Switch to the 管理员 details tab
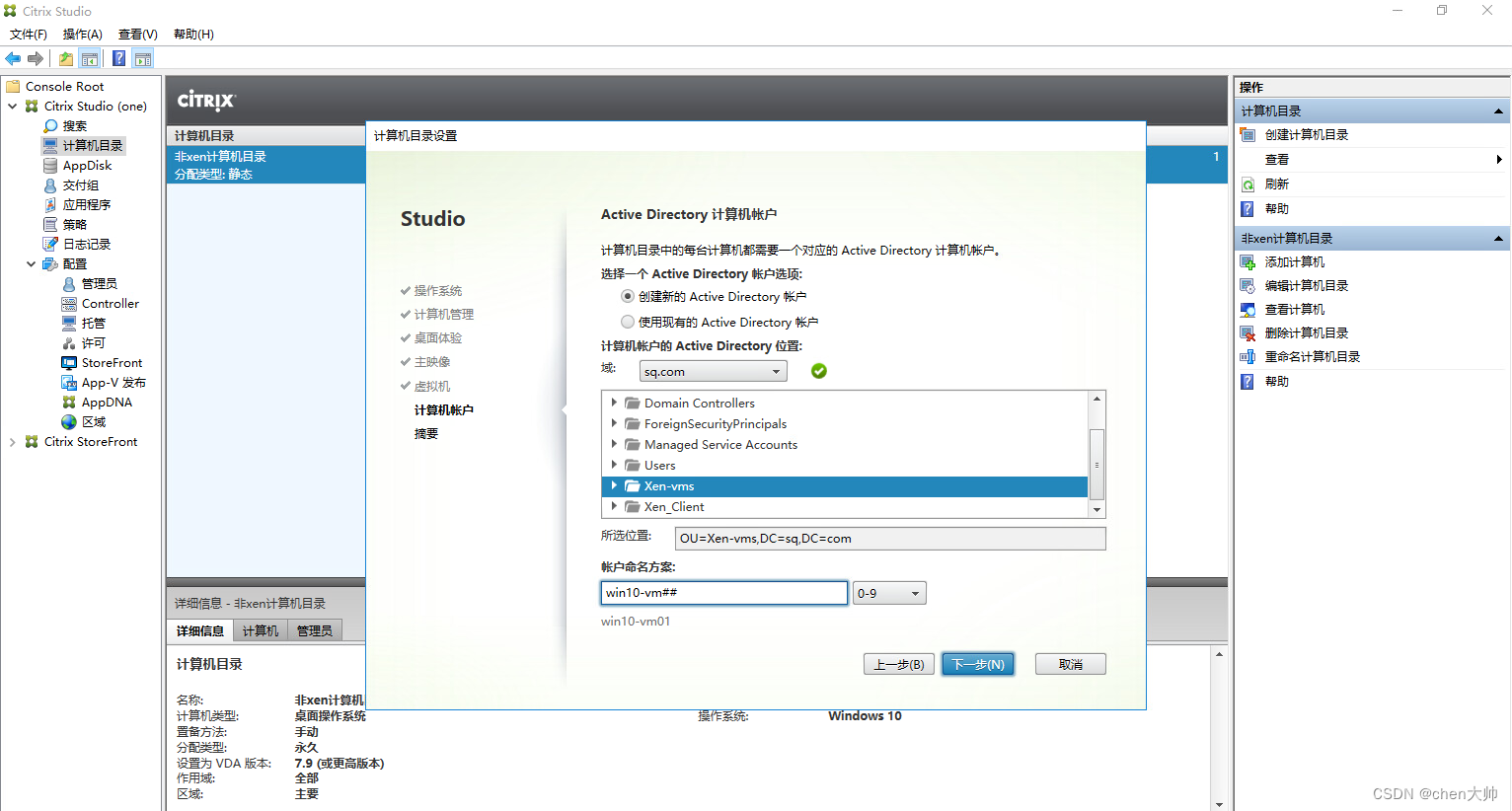 coord(315,631)
